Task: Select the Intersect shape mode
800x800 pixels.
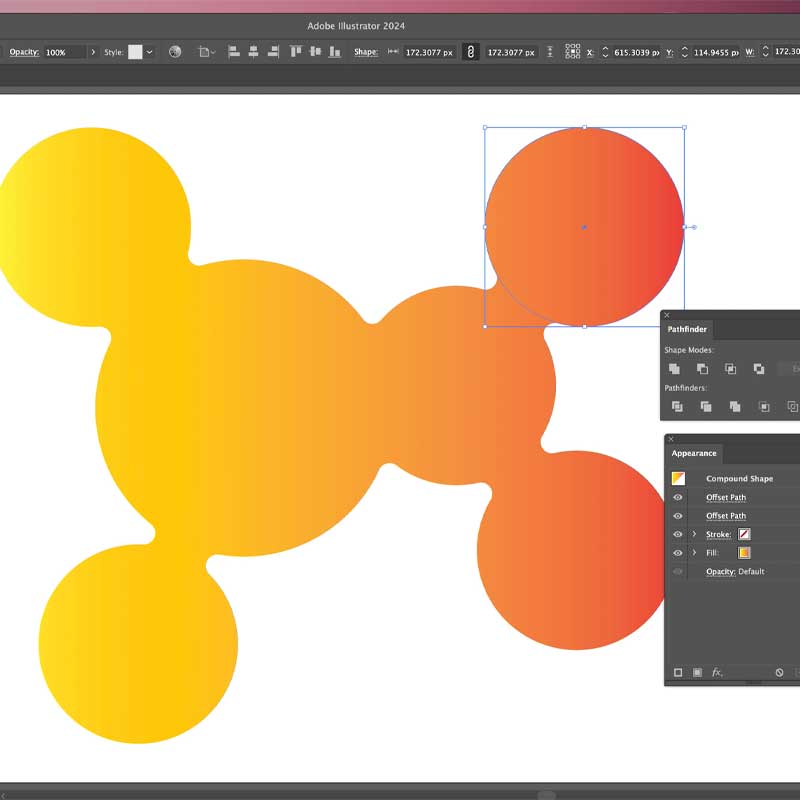Action: pos(731,368)
